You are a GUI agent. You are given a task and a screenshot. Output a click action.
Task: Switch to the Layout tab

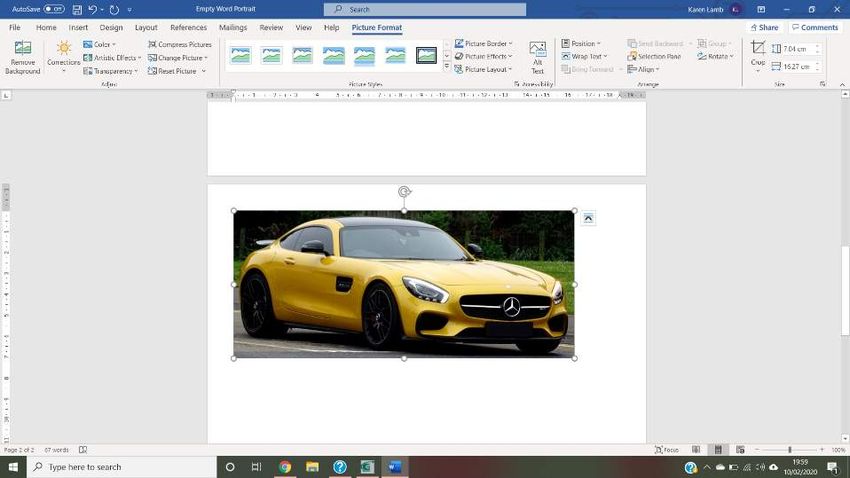(146, 27)
